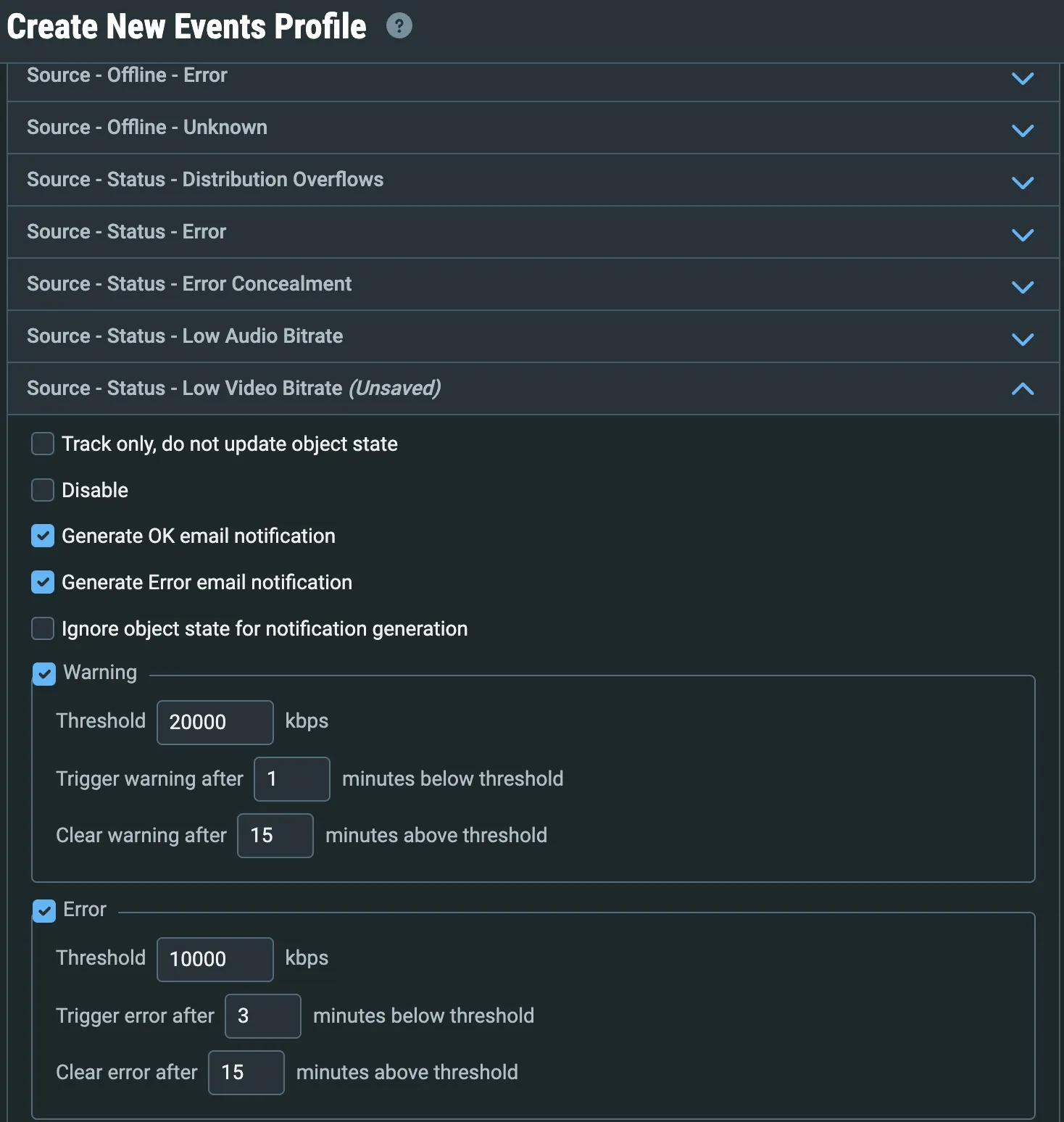This screenshot has height=1122, width=1064.
Task: Enable Ignore object state for notification generation
Action: tap(43, 628)
